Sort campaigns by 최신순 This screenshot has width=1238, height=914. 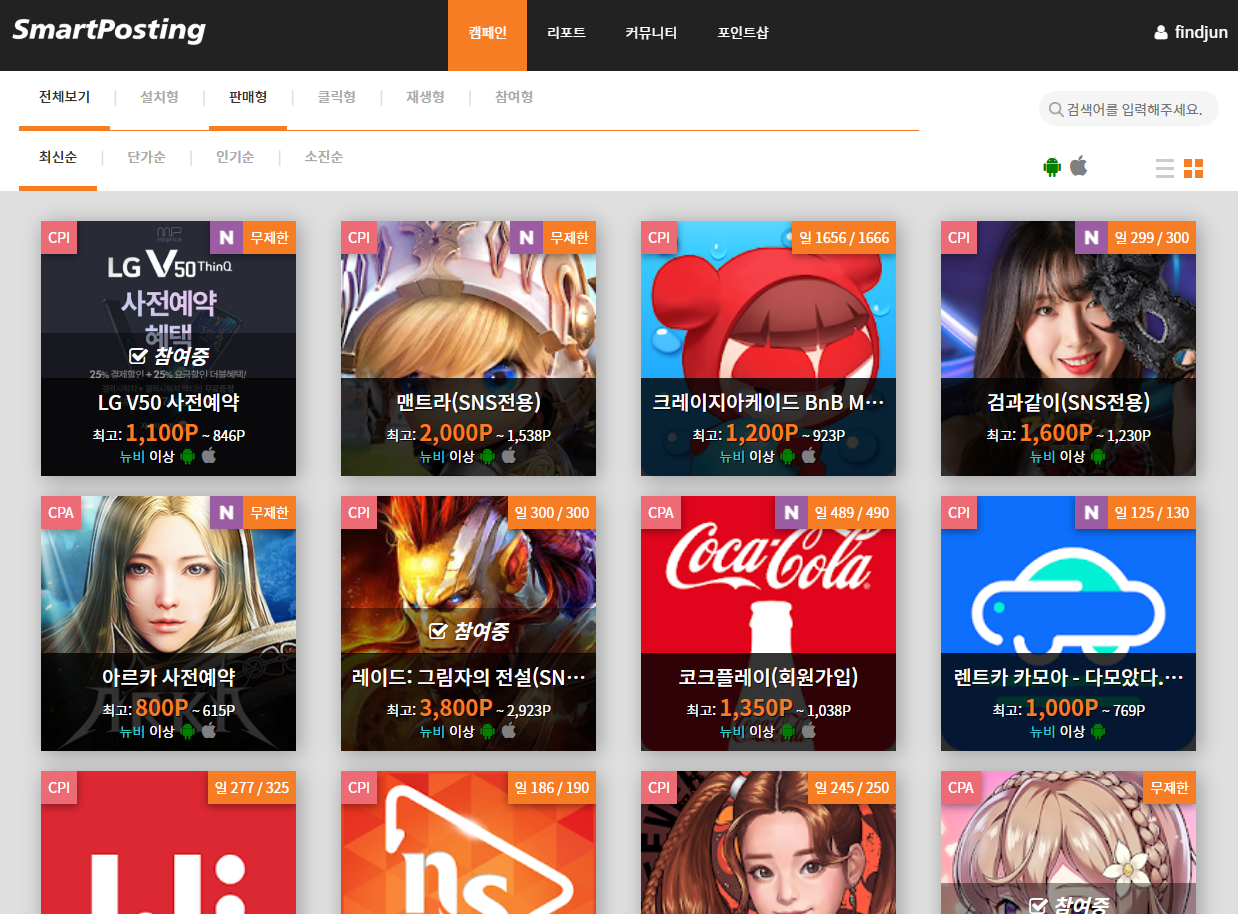(58, 157)
